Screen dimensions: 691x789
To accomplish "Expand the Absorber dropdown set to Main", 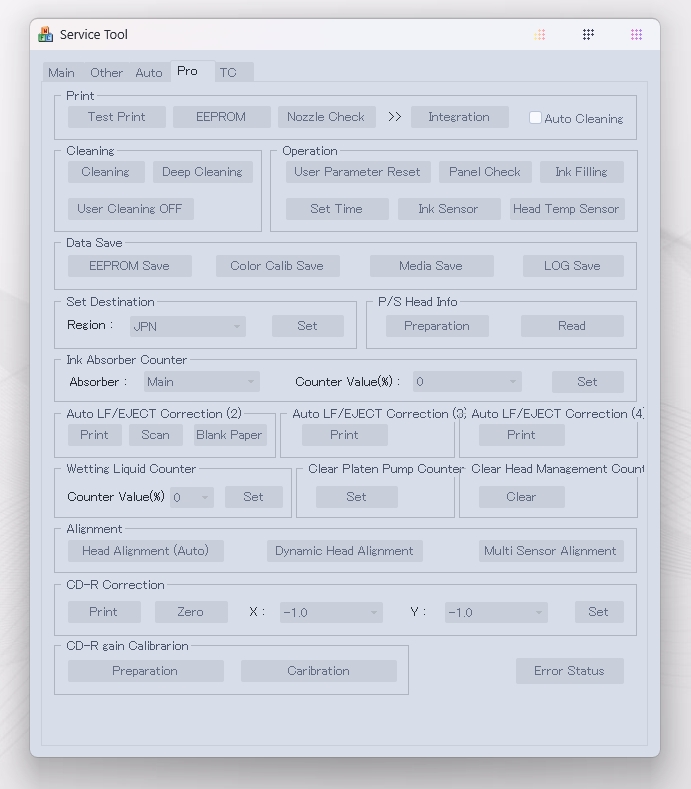I will 201,382.
